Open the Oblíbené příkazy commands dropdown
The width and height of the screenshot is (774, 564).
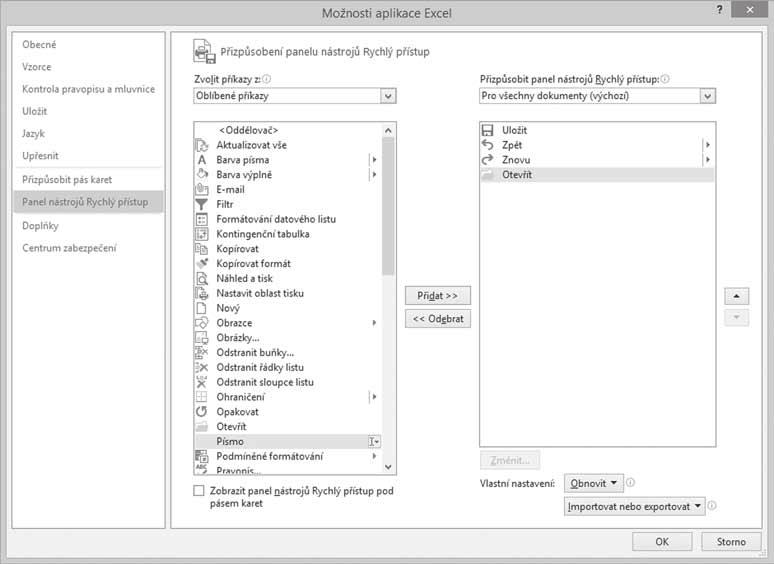point(388,96)
